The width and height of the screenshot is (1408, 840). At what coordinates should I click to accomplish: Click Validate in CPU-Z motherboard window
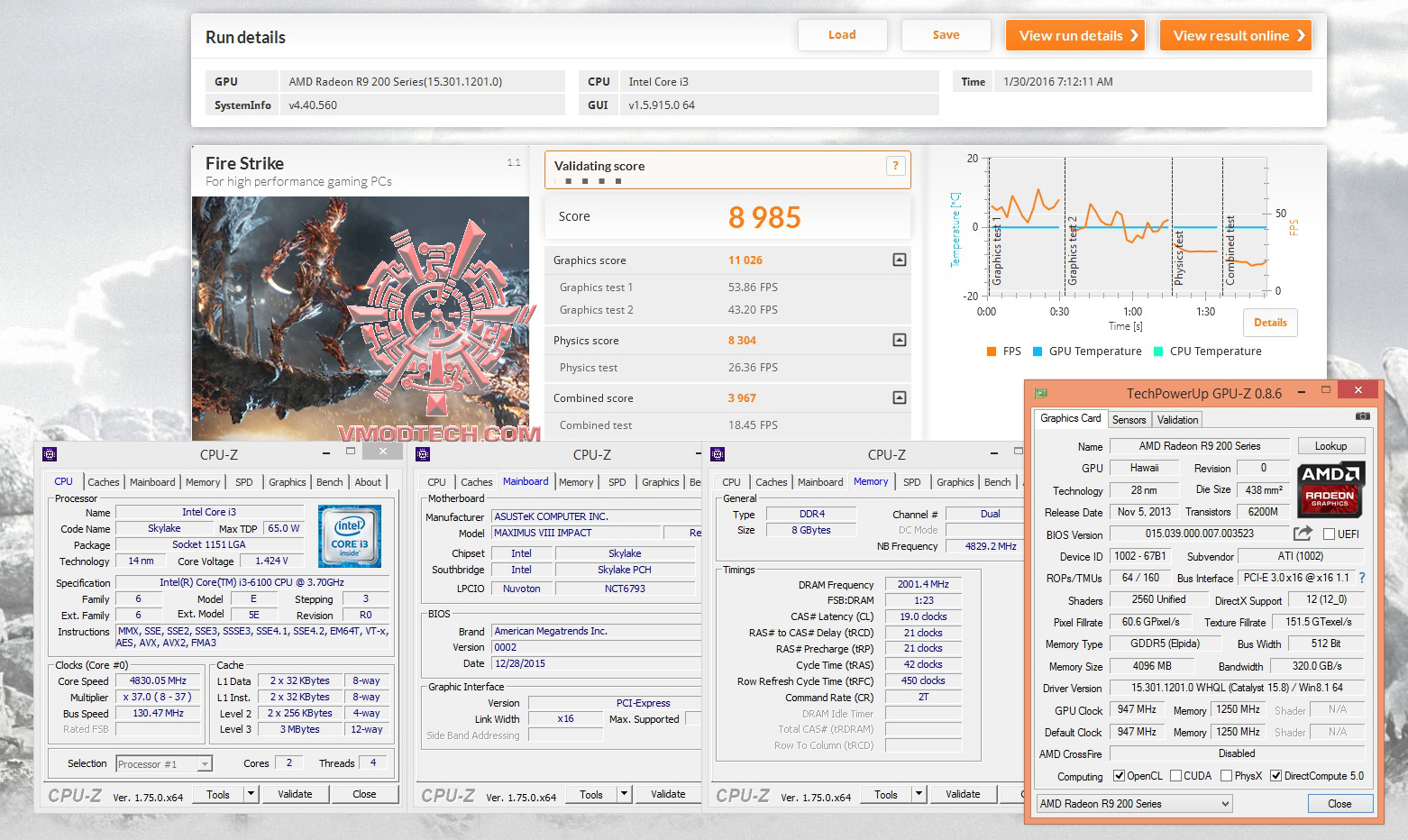pyautogui.click(x=668, y=794)
